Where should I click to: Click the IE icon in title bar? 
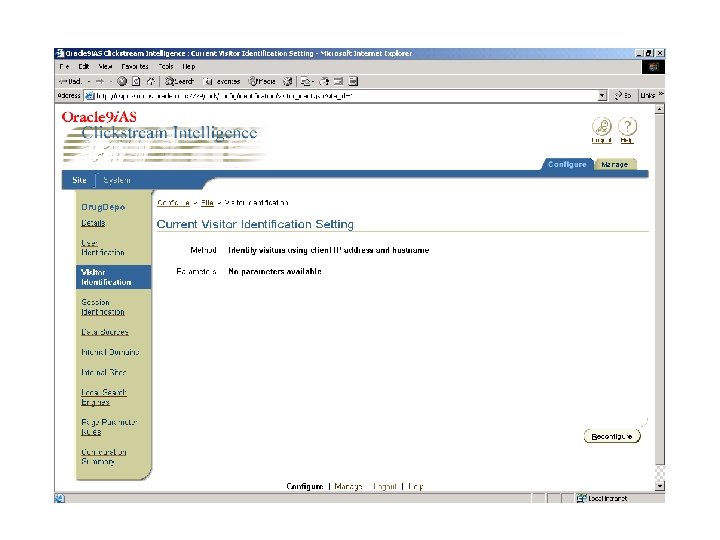[60, 53]
